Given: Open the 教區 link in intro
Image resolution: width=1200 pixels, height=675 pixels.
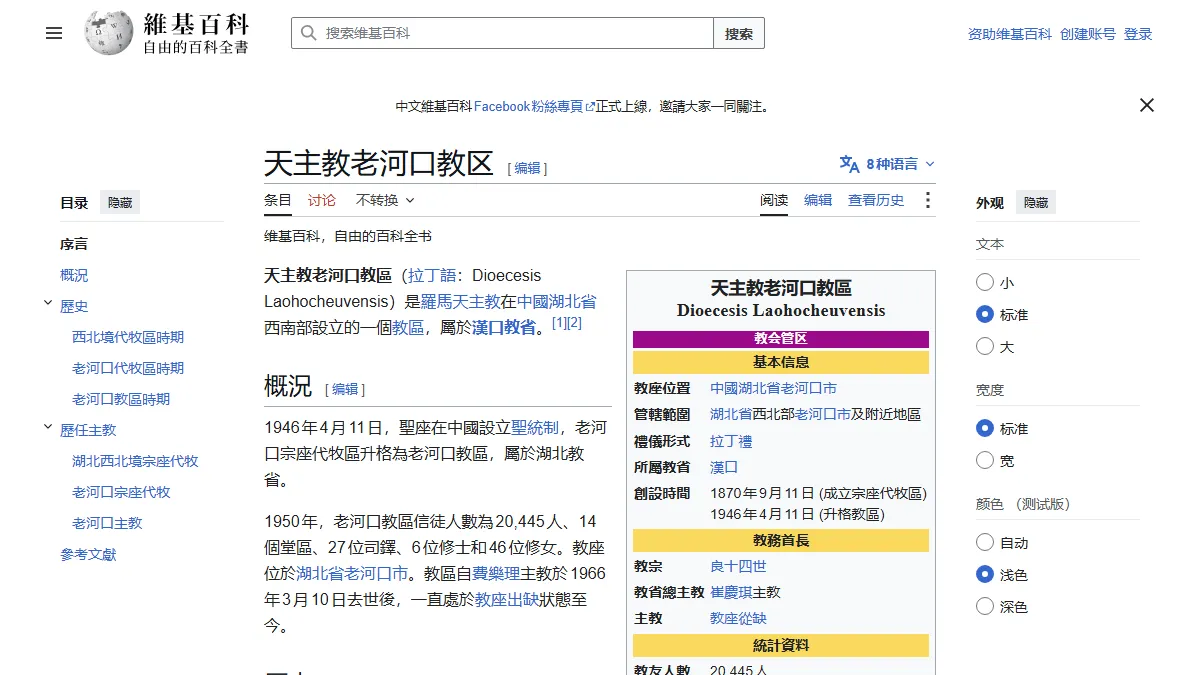Looking at the screenshot, I should click(x=408, y=327).
